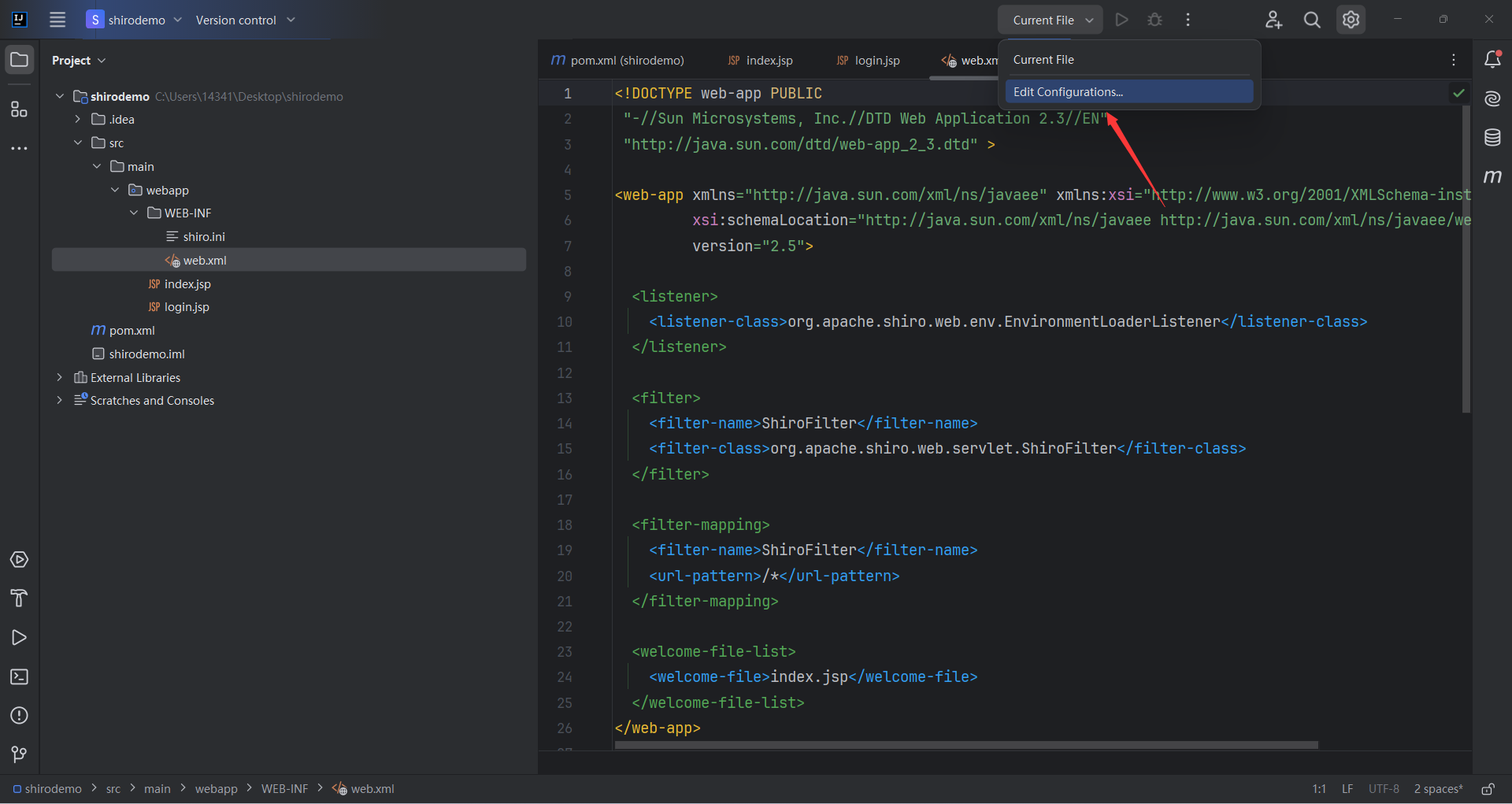Open editor tabs options menu
Screen dimensions: 1512x804
tap(1454, 60)
